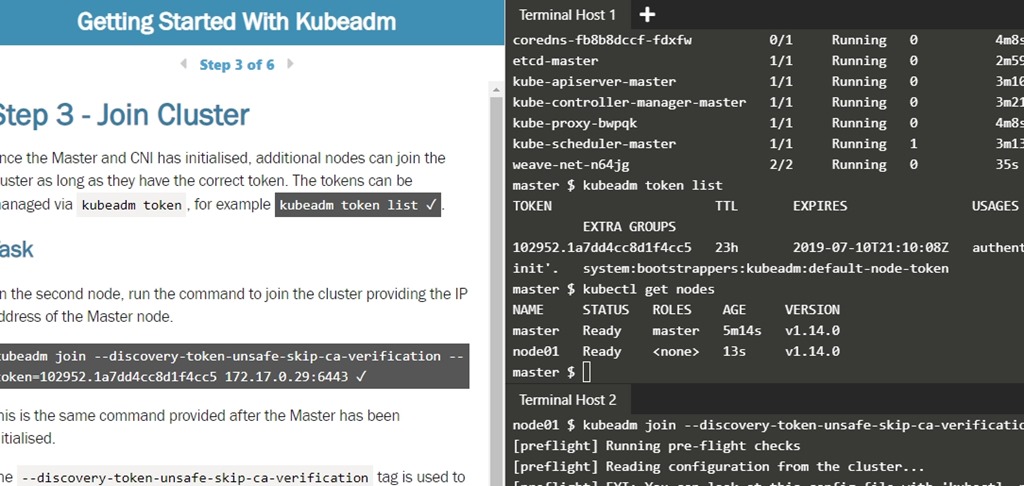Click checkmark on kubeadm token list command
Viewport: 1024px width, 486px height.
tap(430, 205)
